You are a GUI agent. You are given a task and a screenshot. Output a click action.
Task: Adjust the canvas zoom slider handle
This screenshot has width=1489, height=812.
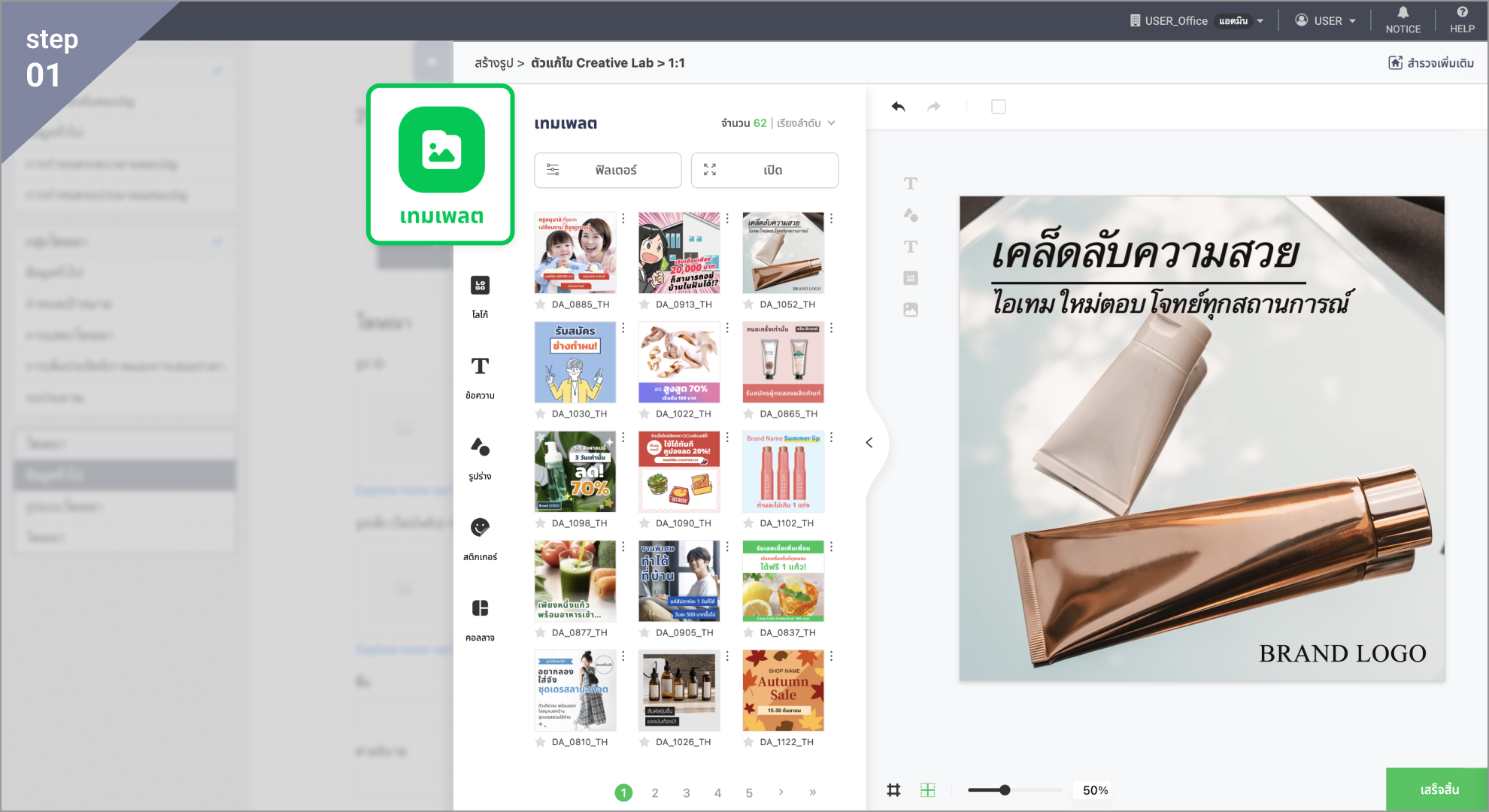click(x=1005, y=790)
